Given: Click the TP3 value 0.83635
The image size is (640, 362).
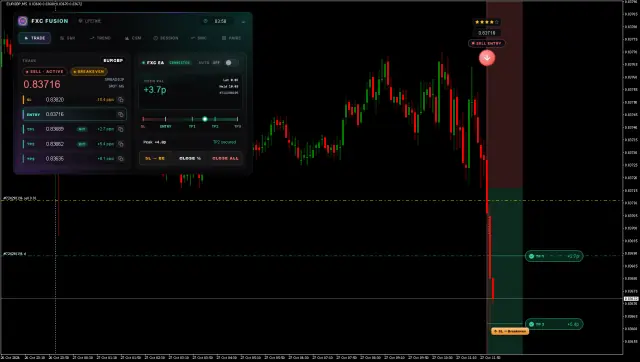Looking at the screenshot, I should click(55, 158).
